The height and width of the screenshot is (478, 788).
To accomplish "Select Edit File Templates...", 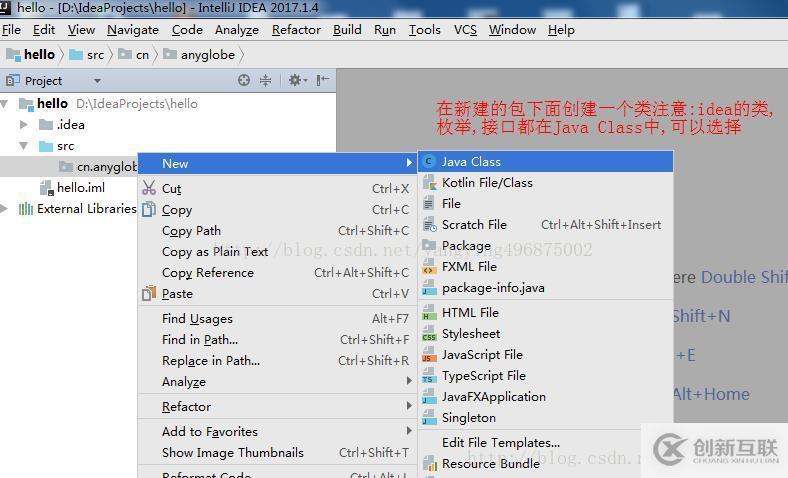I will coord(545,443).
